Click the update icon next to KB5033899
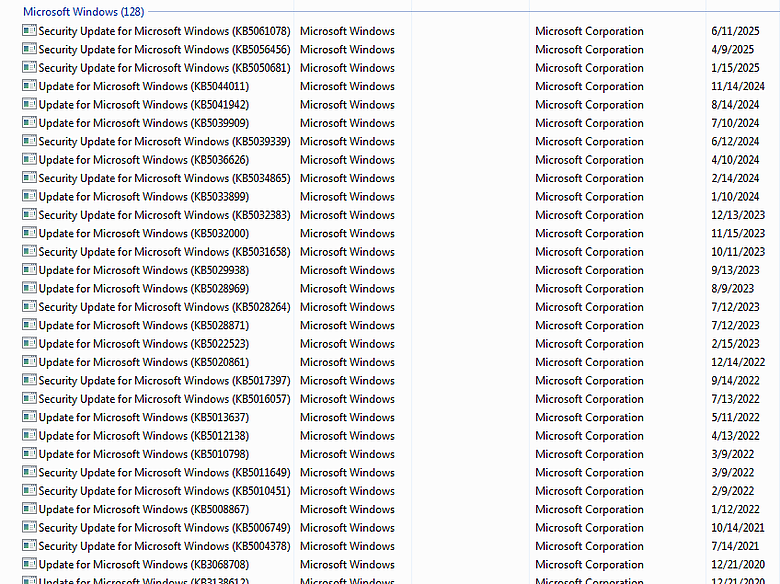Screen dimensions: 780x584 pyautogui.click(x=29, y=196)
